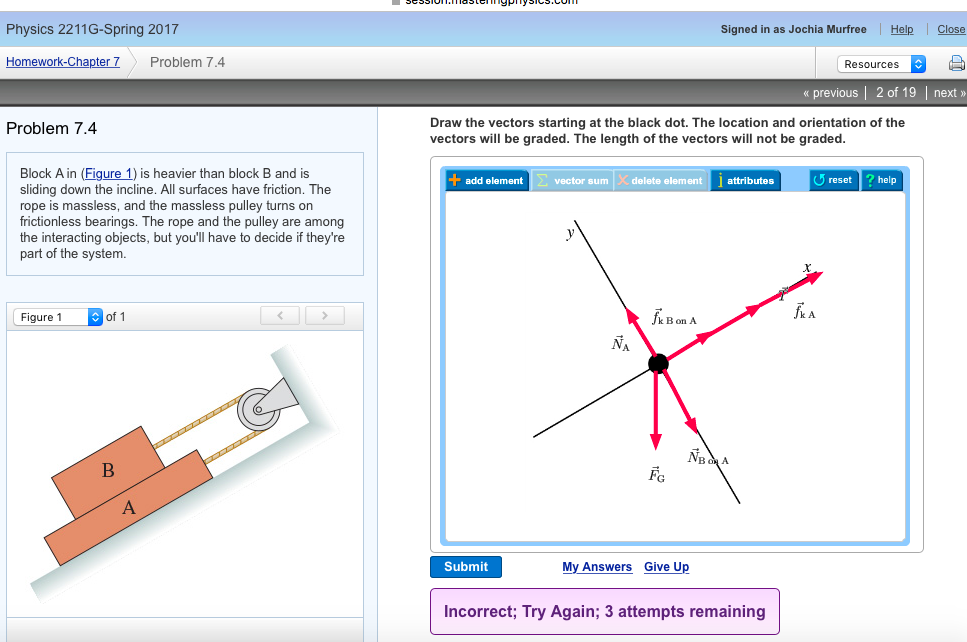967x642 pixels.
Task: Open the Help link in header
Action: click(x=902, y=29)
